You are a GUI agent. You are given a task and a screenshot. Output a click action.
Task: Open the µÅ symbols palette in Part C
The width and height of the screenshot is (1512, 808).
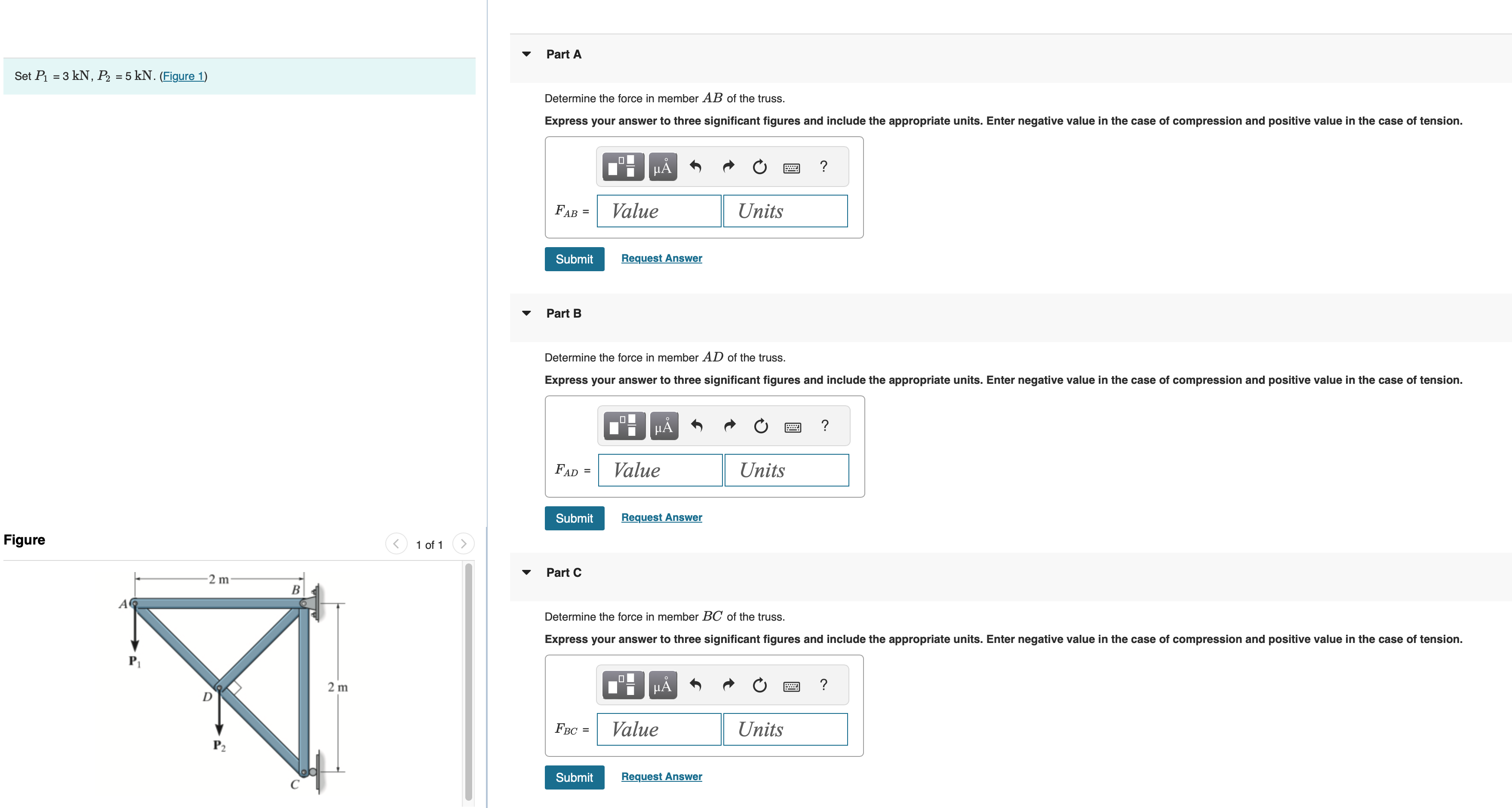[x=663, y=685]
